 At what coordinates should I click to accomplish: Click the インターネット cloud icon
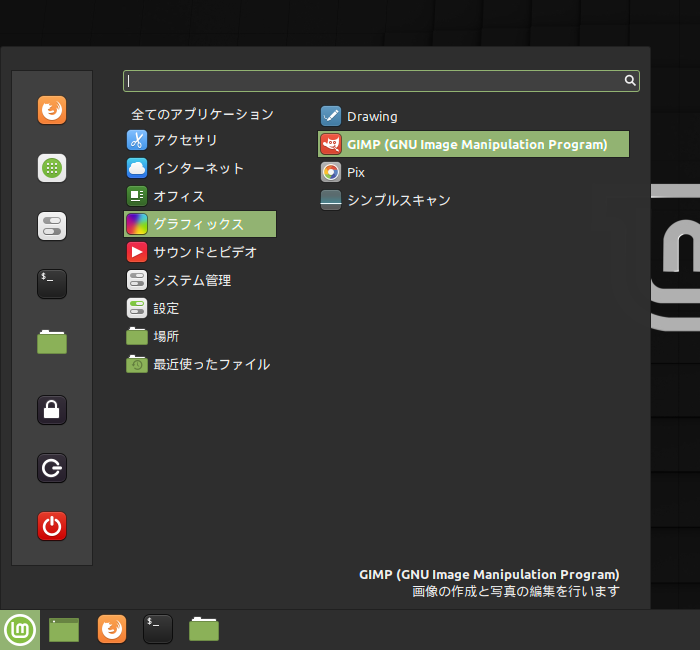coord(137,168)
